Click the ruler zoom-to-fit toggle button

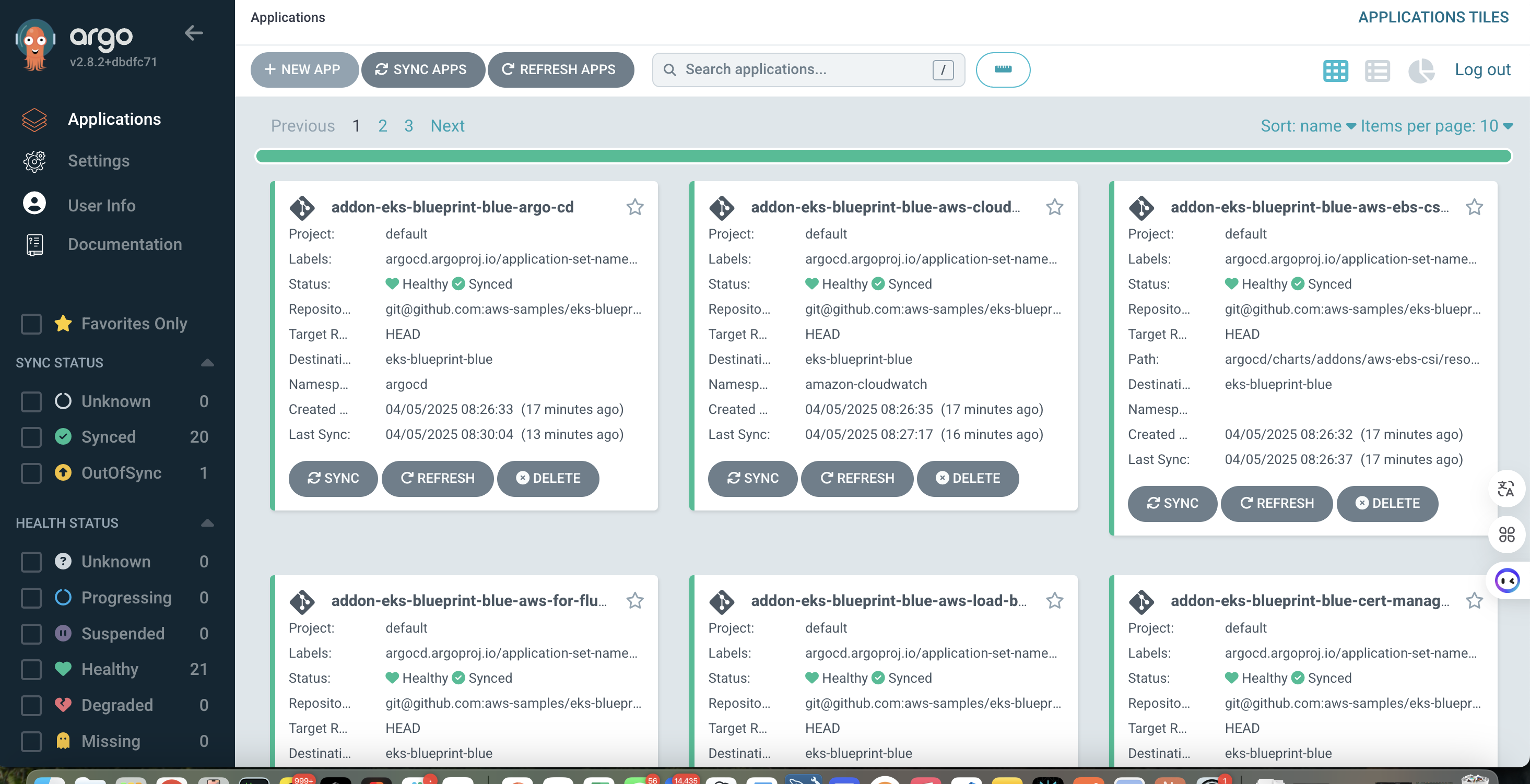[x=1003, y=69]
